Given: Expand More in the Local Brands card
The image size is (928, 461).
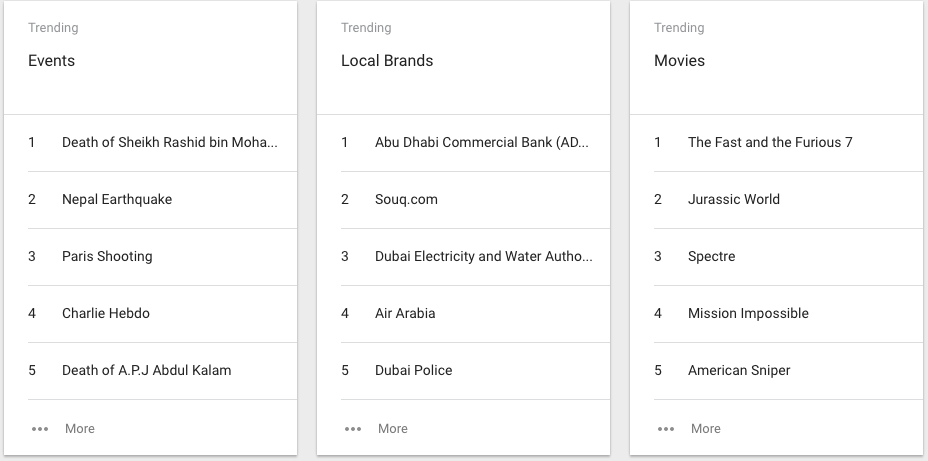Looking at the screenshot, I should 393,428.
